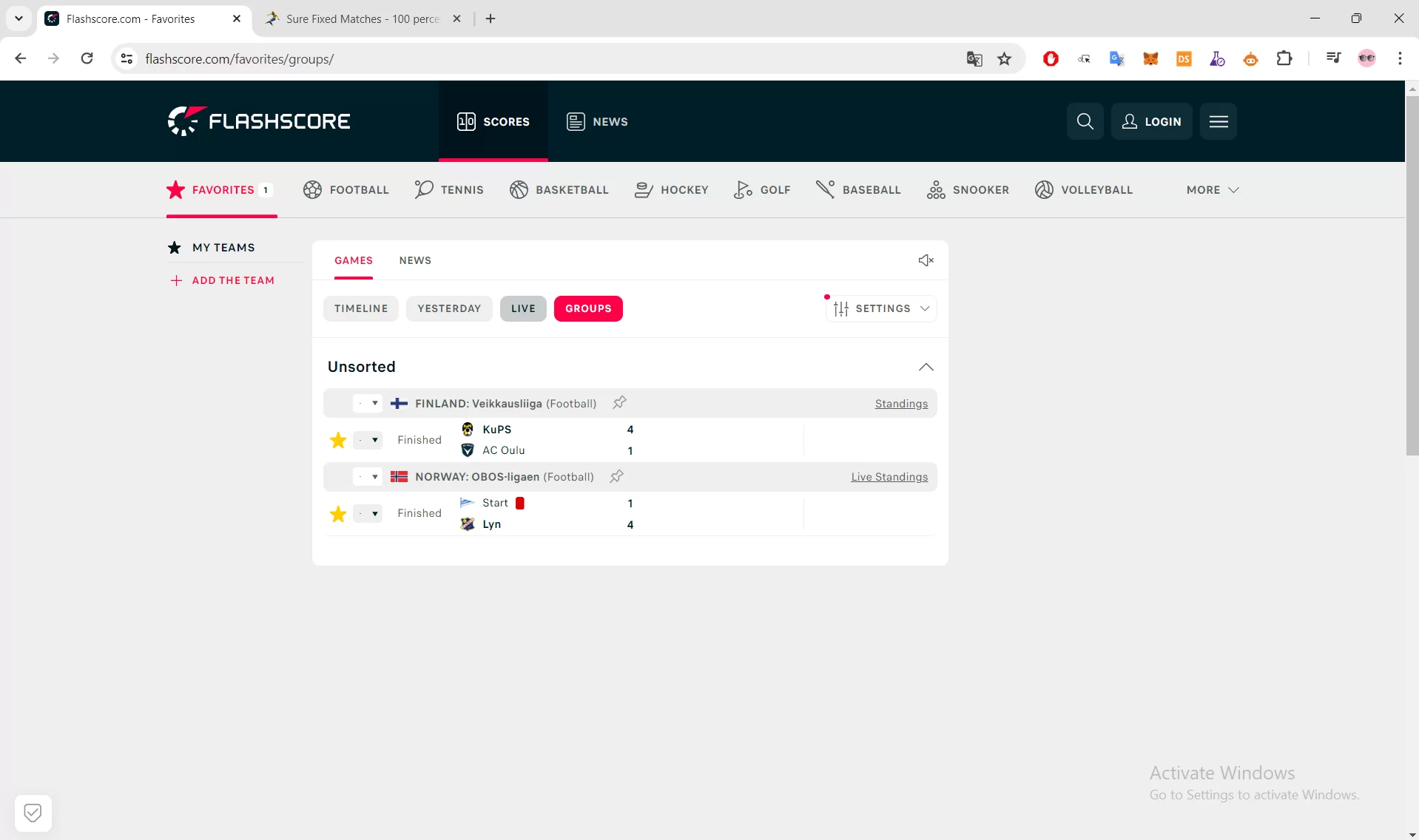Open the Snooker sport tab

tap(968, 190)
